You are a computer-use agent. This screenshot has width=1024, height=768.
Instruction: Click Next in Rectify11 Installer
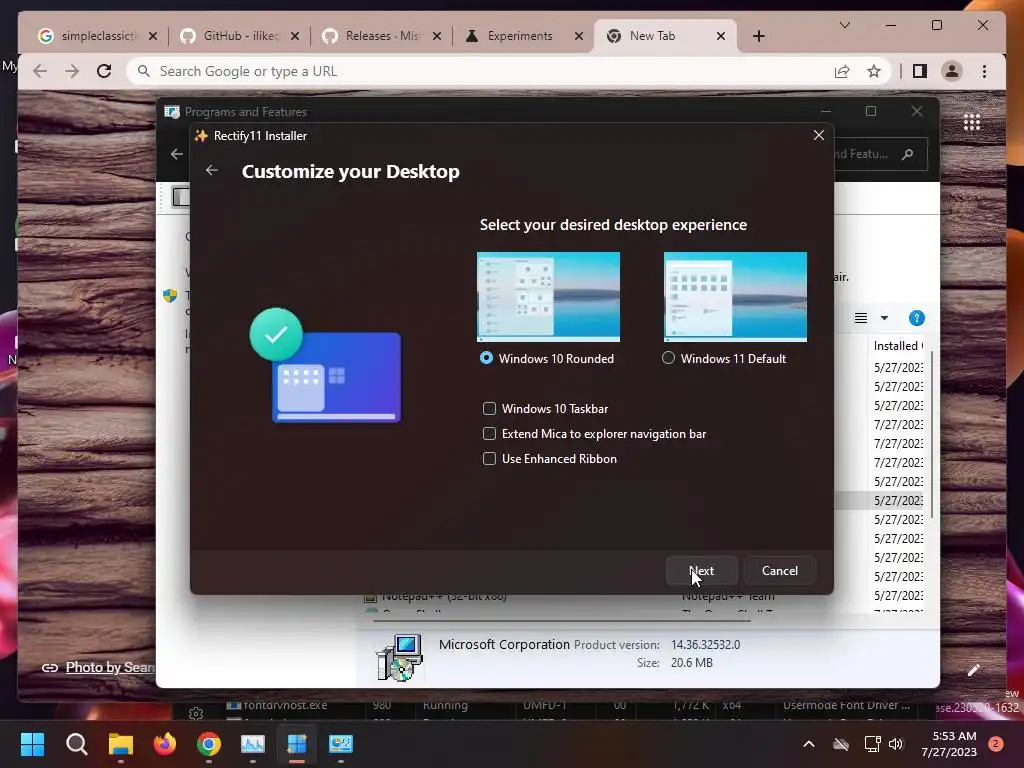tap(701, 571)
